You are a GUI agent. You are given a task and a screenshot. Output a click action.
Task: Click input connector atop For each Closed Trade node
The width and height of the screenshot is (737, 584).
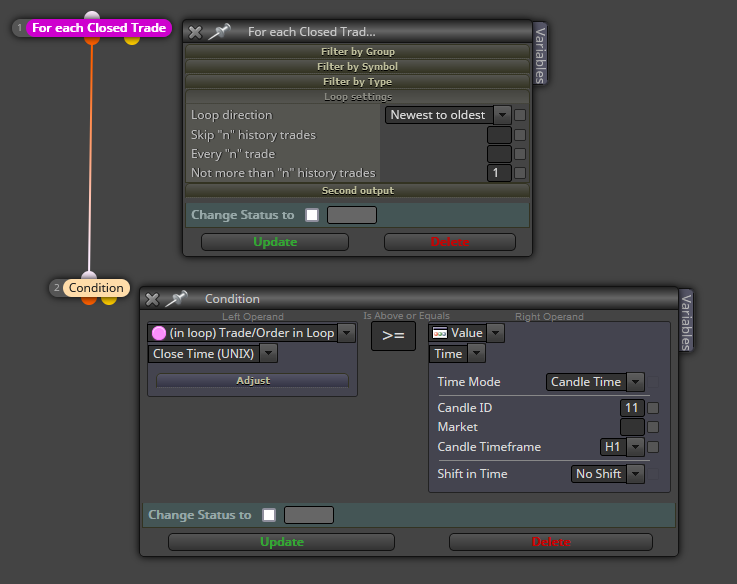point(92,16)
